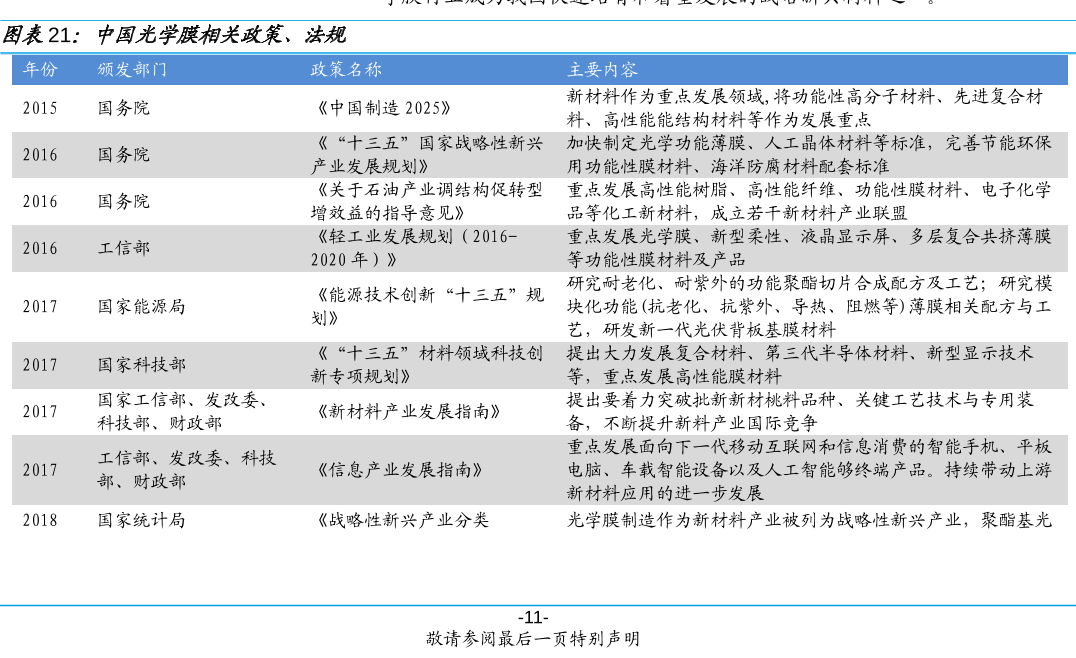Click department '工信部、发改委、科技部、财政部'
The image size is (1076, 658).
pos(187,469)
